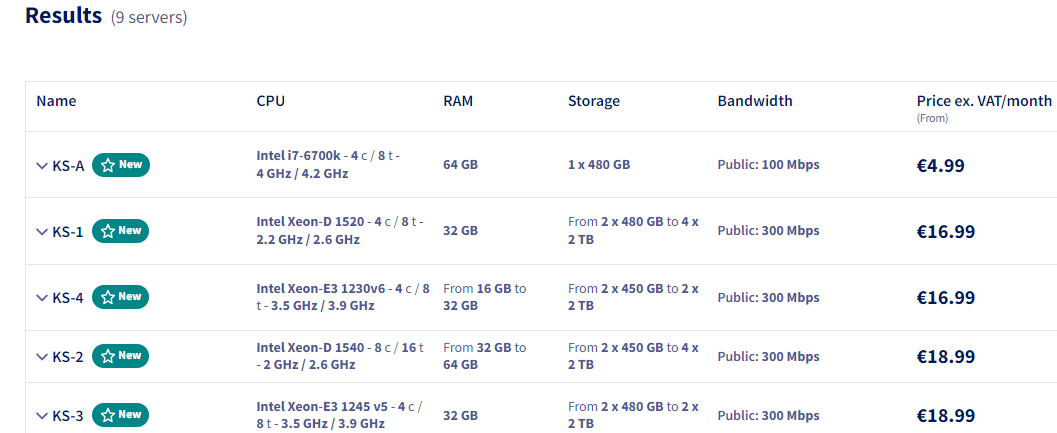Sort by the CPU column header
Viewport: 1057px width, 433px height.
pyautogui.click(x=270, y=101)
